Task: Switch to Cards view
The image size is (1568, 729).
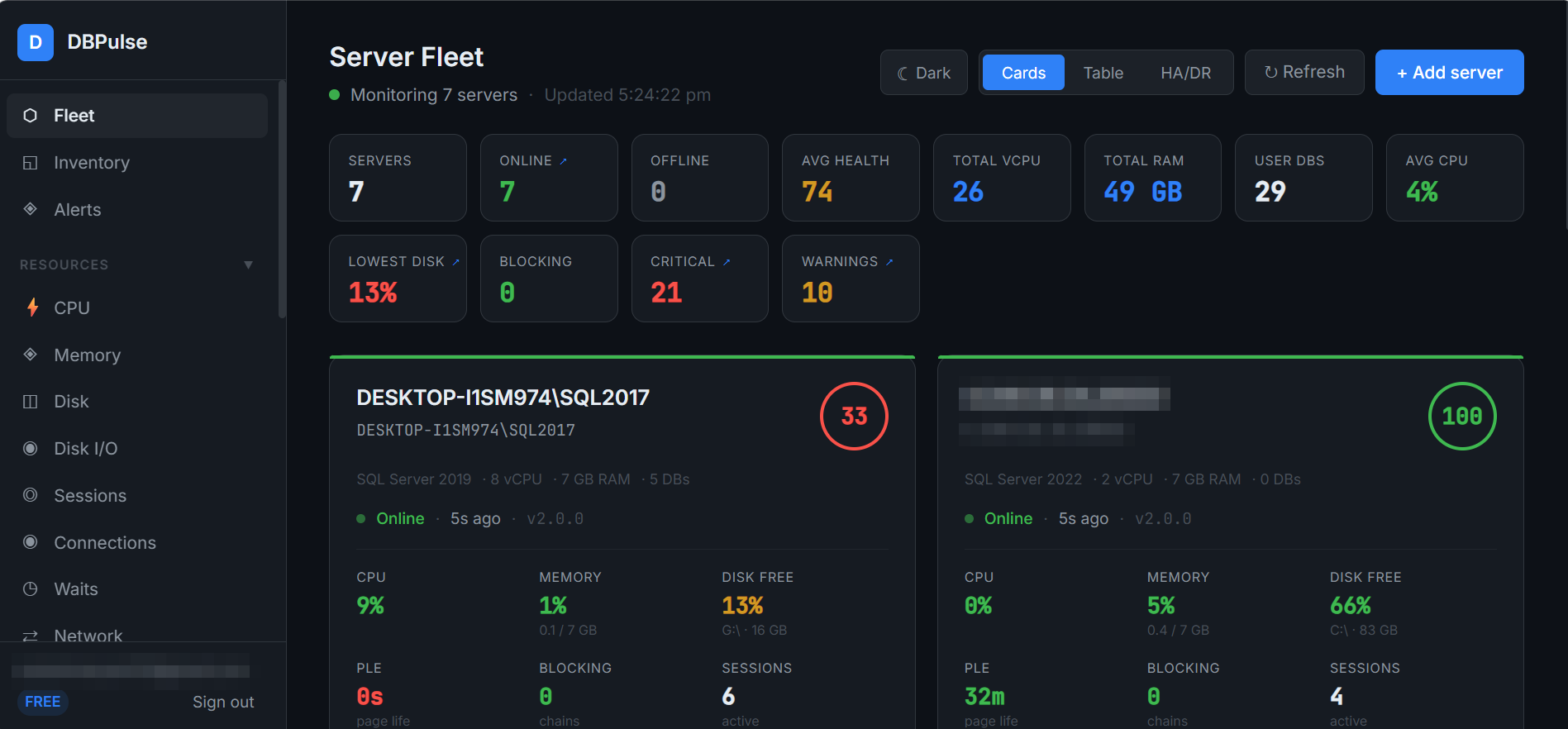Action: point(1023,73)
